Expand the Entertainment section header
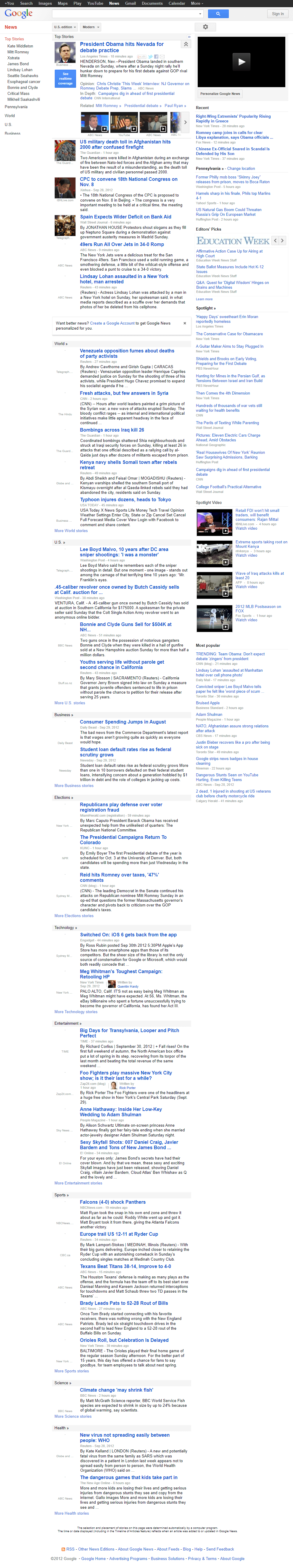293x1568 pixels. pos(68,1023)
